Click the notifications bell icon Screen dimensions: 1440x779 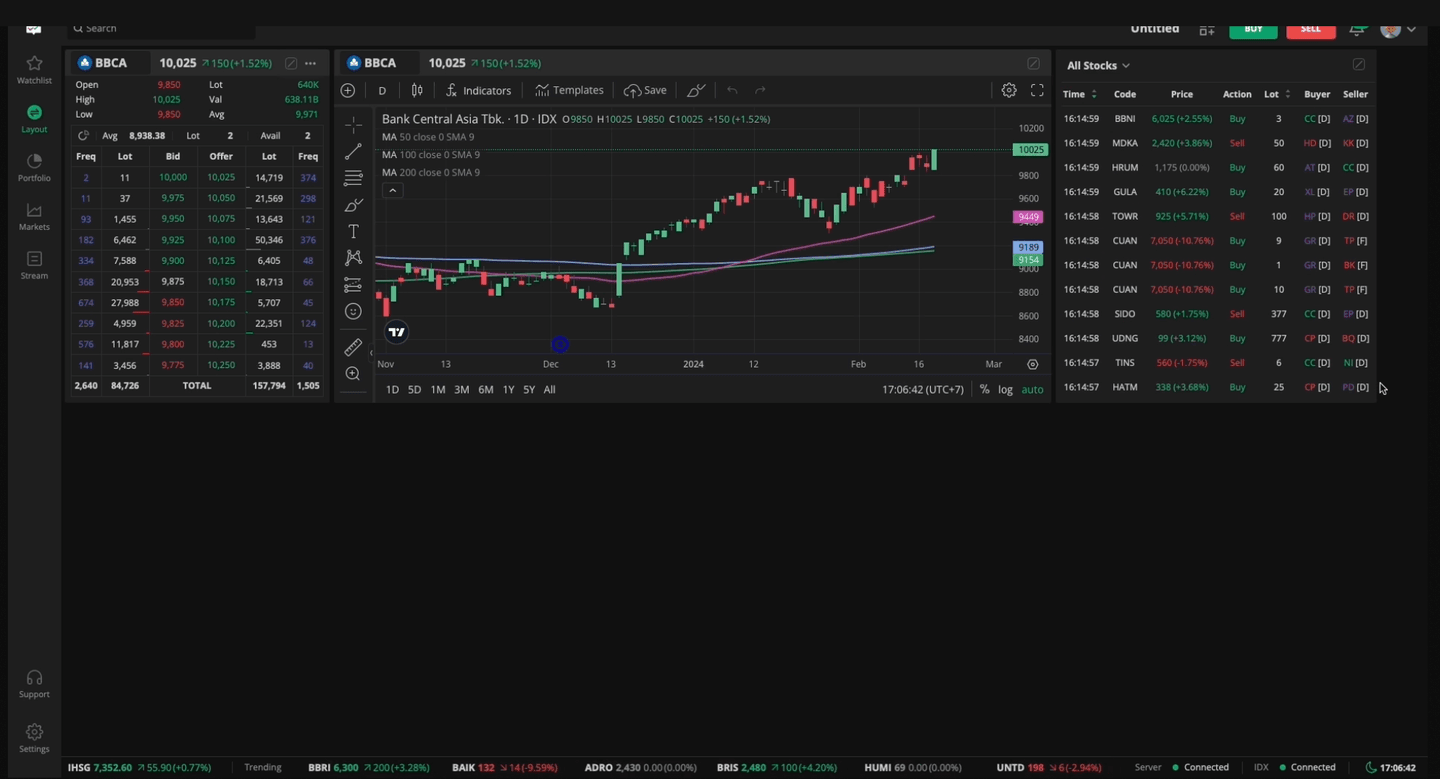[x=1357, y=30]
